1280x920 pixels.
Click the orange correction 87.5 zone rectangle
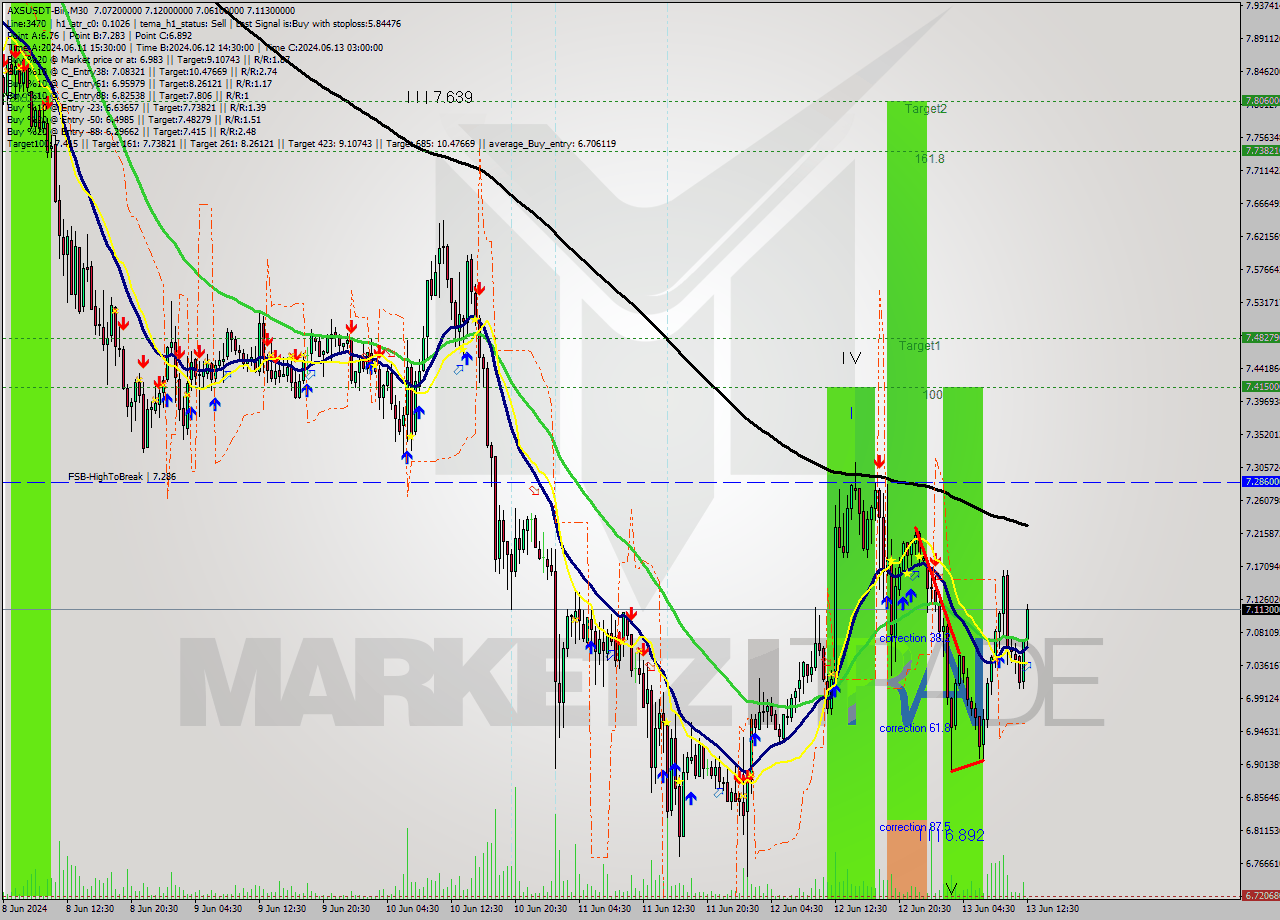coord(906,858)
